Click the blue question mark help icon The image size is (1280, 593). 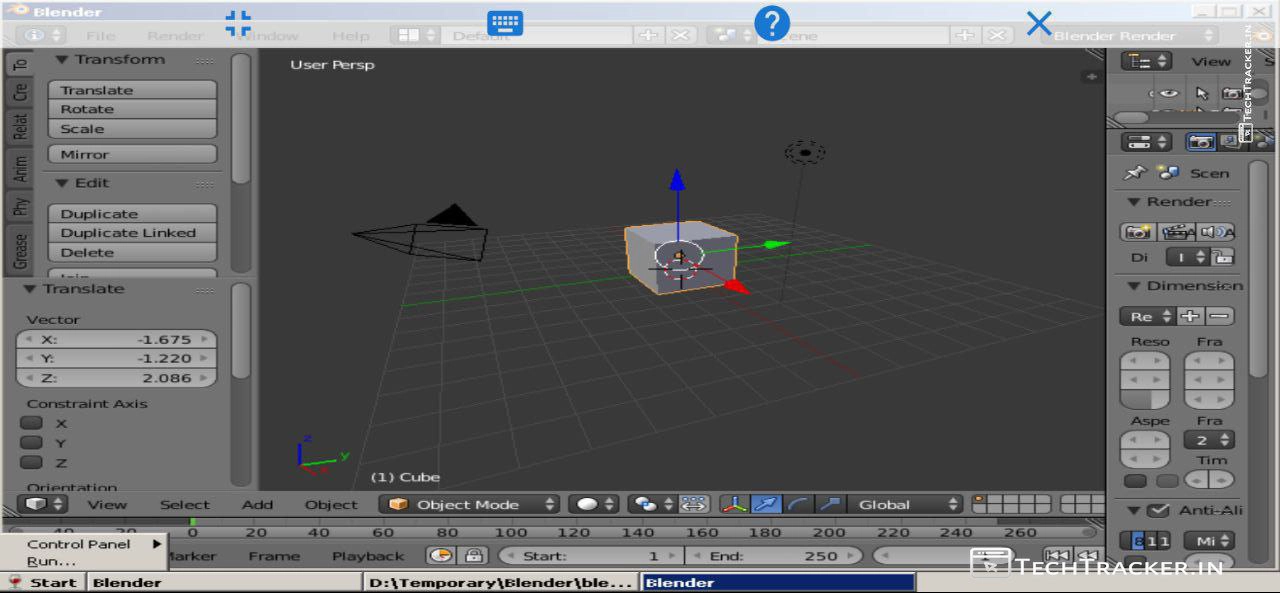(772, 23)
